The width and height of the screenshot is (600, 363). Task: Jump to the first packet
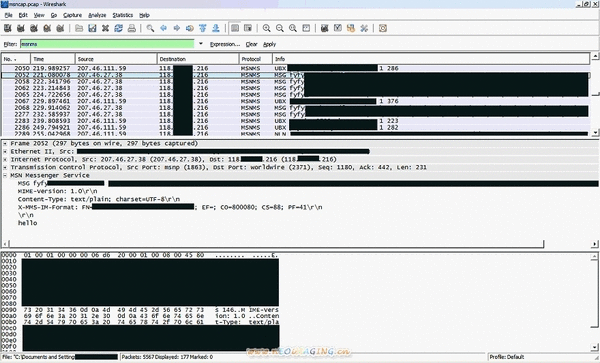point(203,28)
